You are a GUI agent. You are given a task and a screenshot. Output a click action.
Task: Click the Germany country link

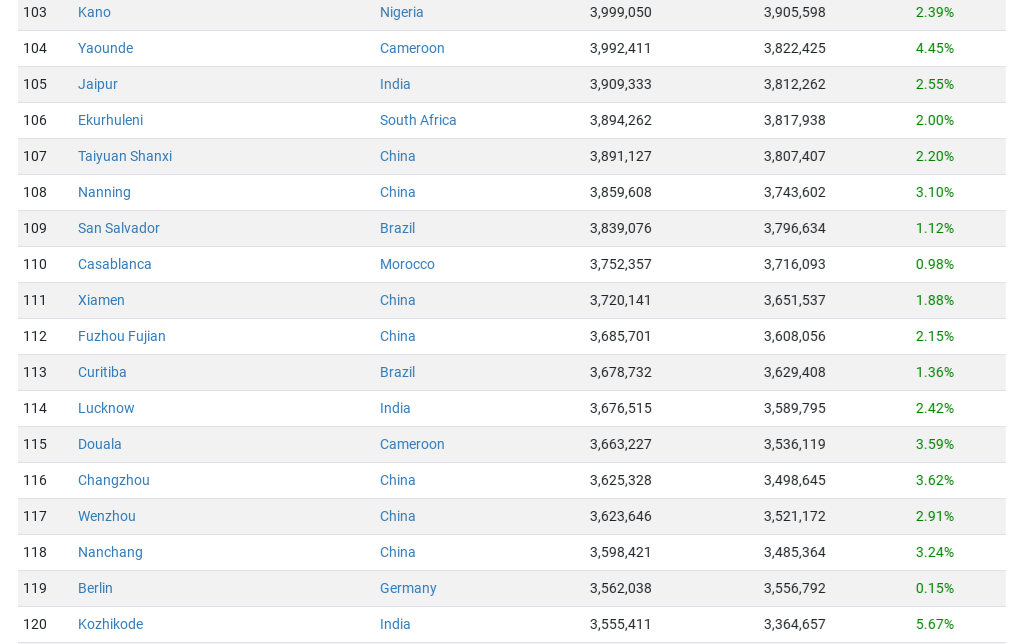click(x=408, y=588)
